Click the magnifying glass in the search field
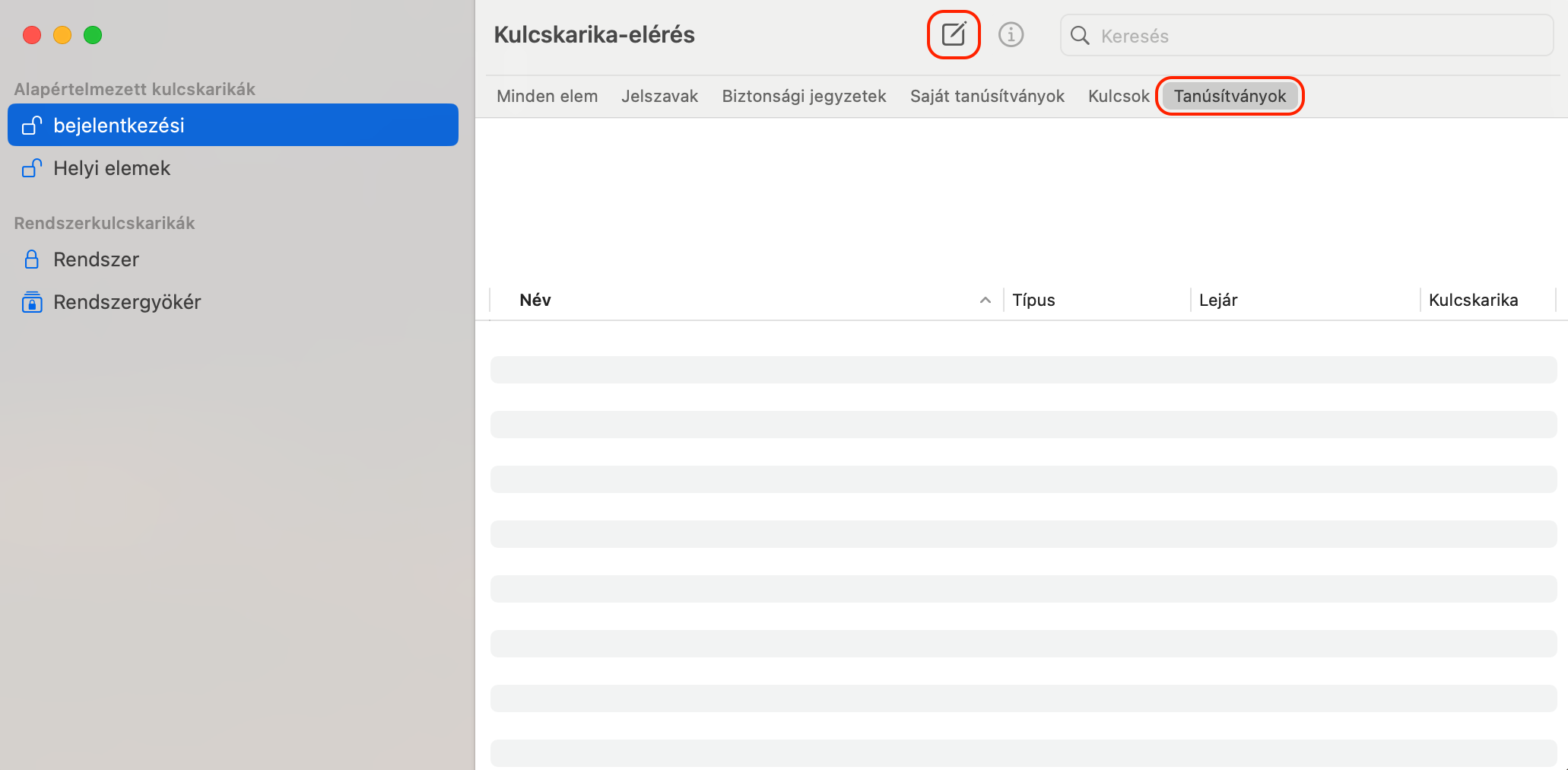The height and width of the screenshot is (770, 1568). coord(1081,35)
